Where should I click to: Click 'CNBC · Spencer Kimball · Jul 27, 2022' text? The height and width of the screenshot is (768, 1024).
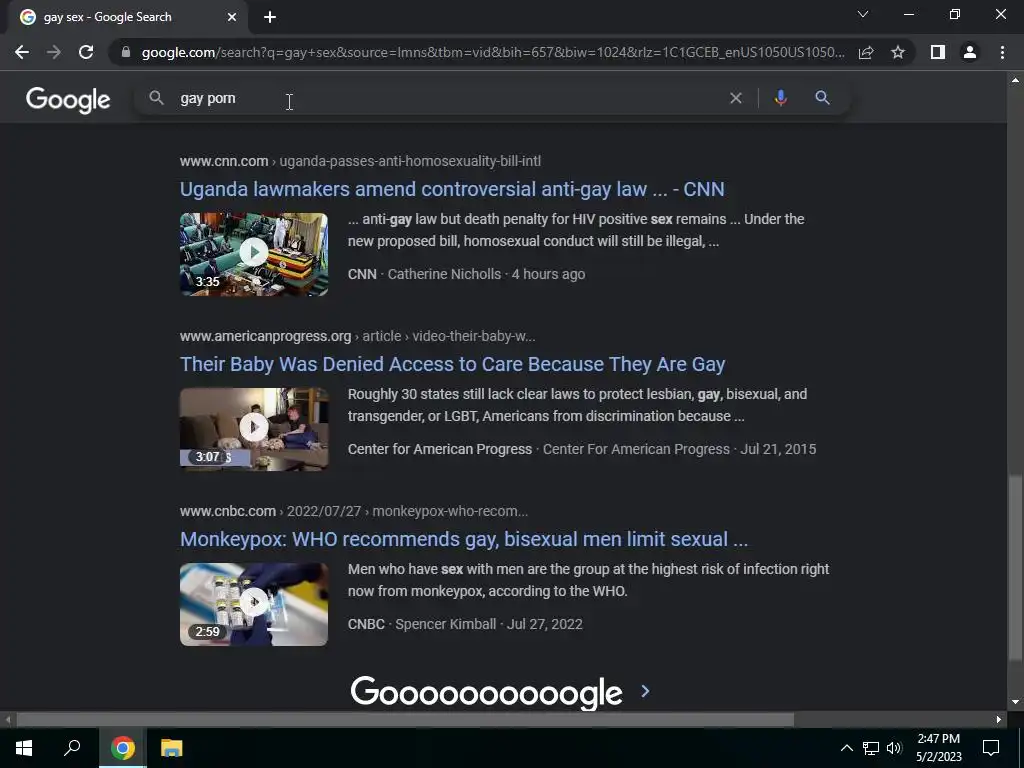465,624
